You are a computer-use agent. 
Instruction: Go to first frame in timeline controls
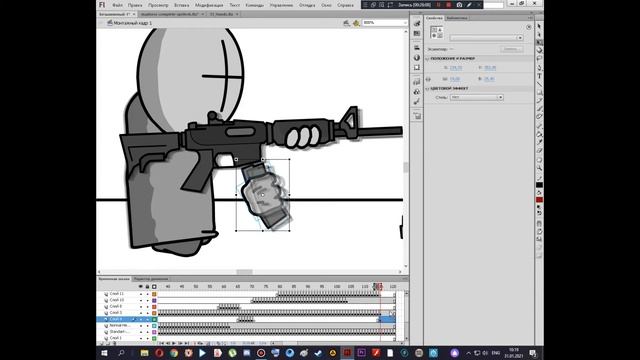click(x=162, y=343)
